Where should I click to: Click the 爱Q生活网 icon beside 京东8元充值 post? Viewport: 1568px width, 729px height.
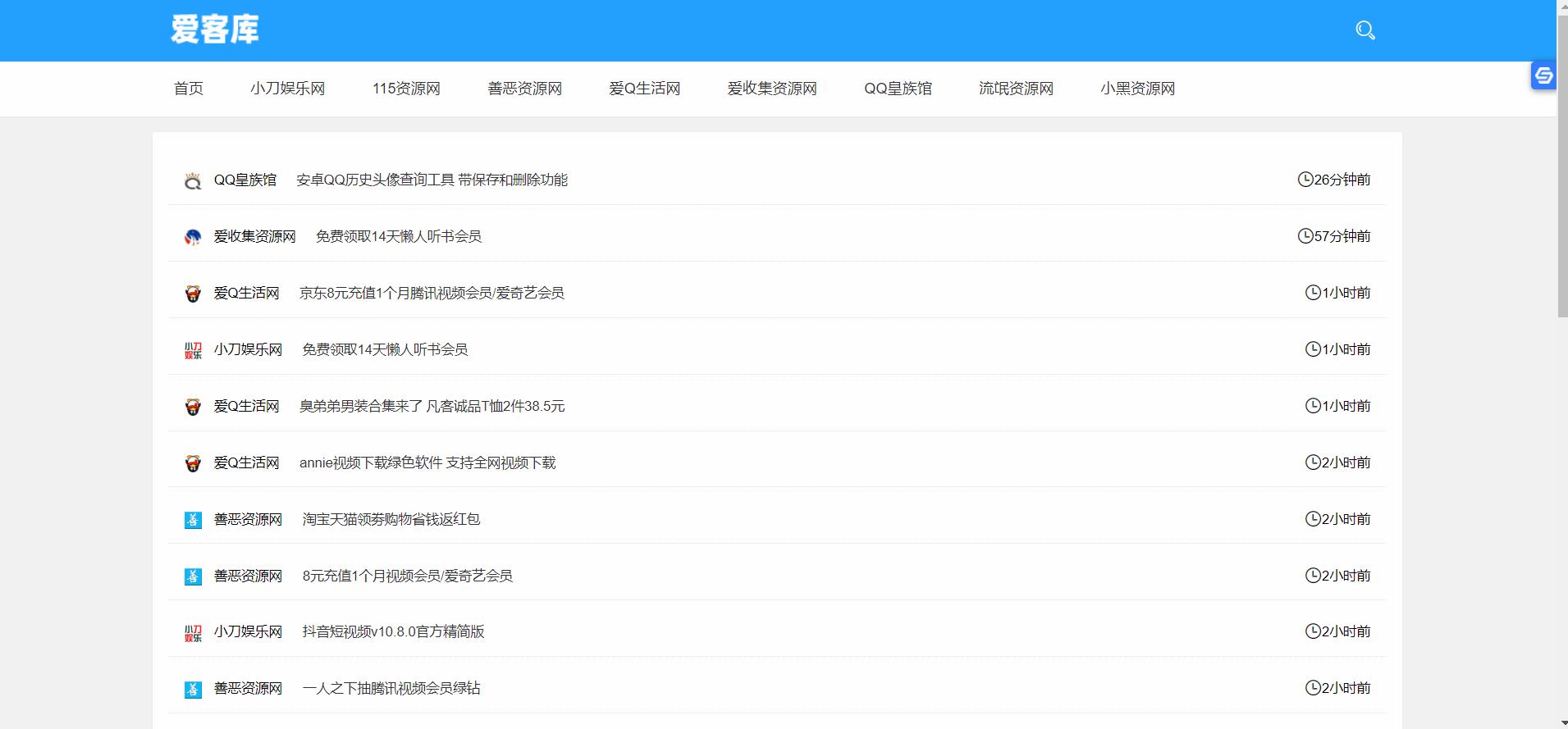click(x=193, y=294)
